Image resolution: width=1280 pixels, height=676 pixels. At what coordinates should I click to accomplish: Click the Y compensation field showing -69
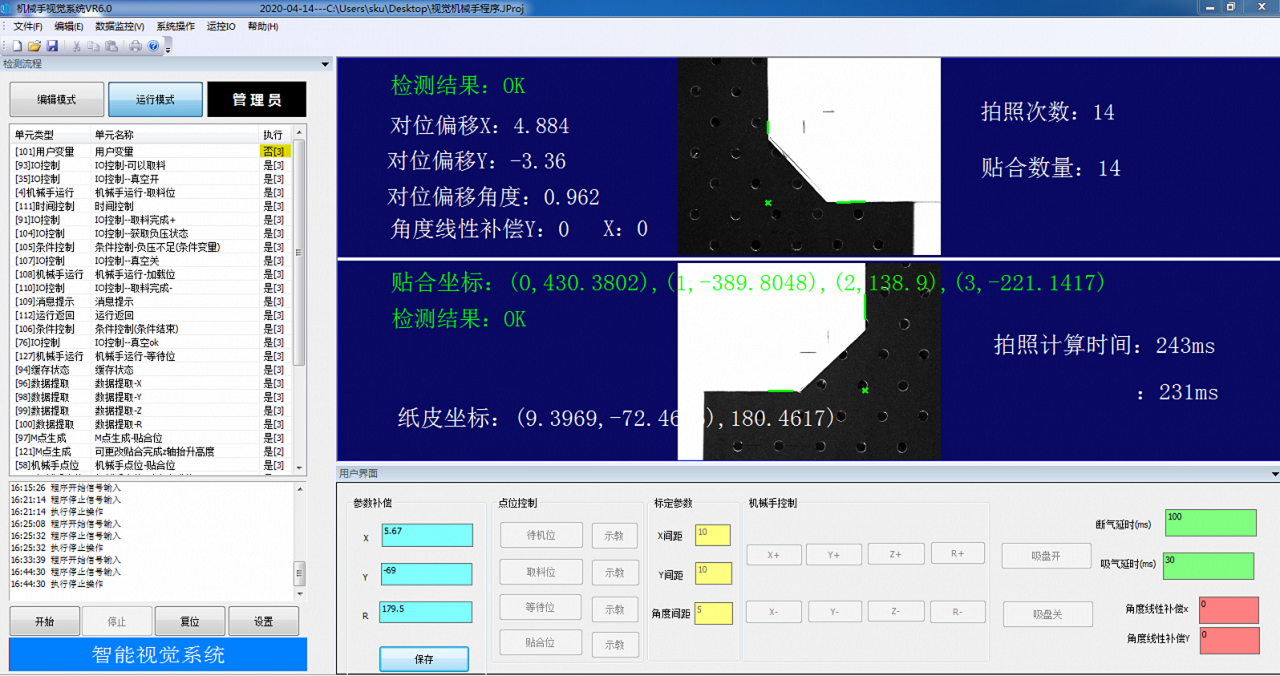426,574
